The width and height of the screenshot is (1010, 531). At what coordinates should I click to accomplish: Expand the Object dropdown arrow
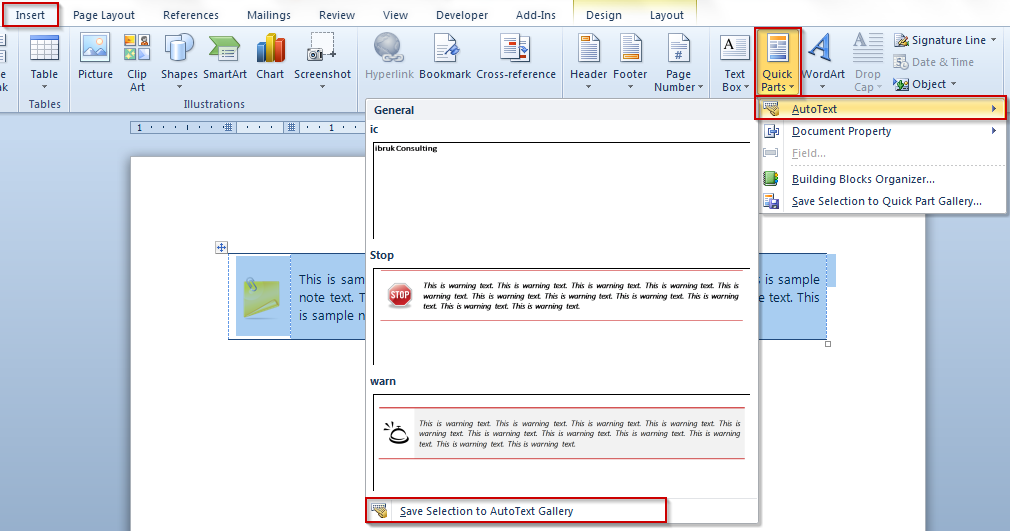(953, 84)
